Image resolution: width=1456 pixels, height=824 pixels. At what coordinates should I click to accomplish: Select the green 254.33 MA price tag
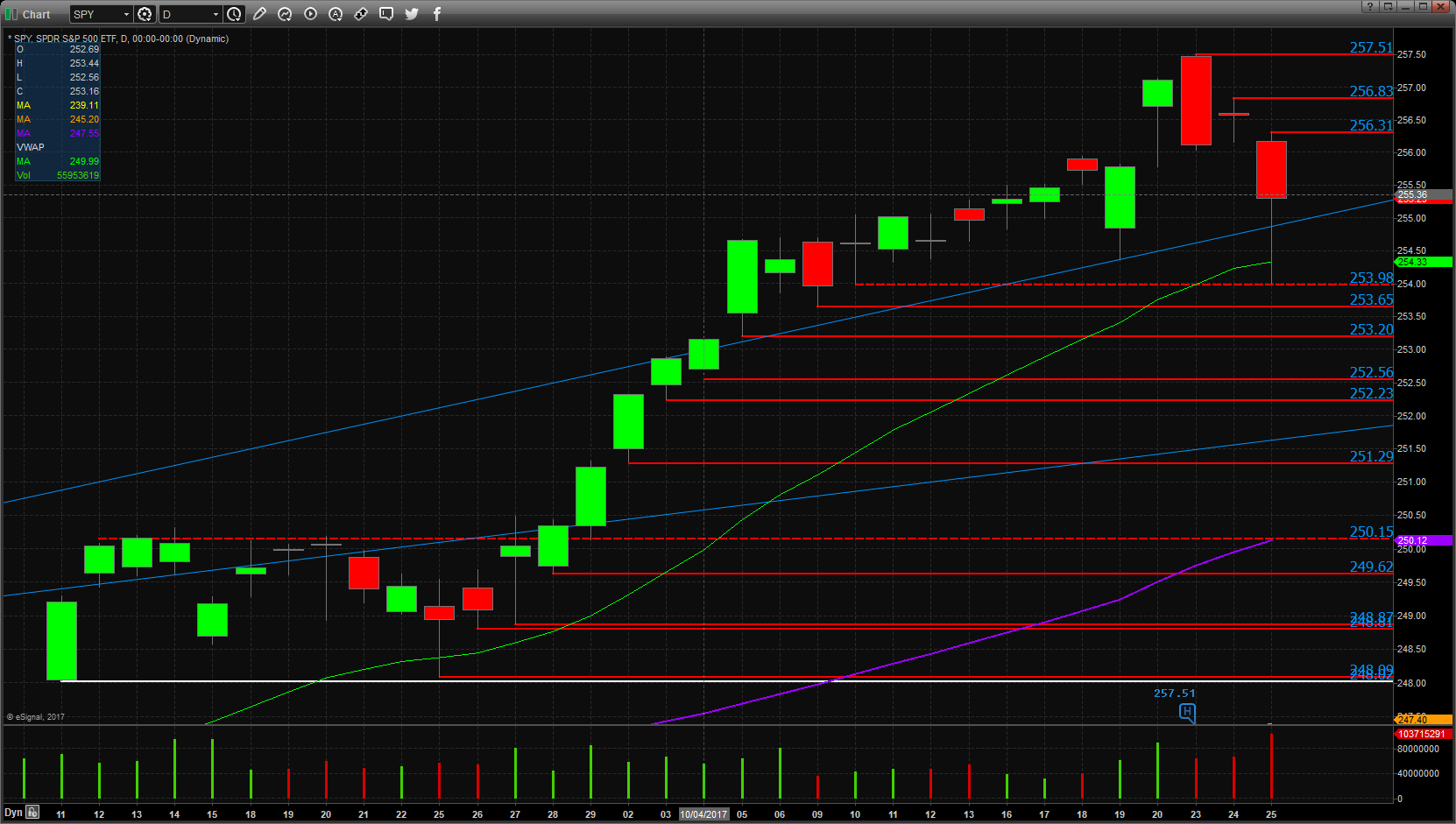(x=1423, y=262)
